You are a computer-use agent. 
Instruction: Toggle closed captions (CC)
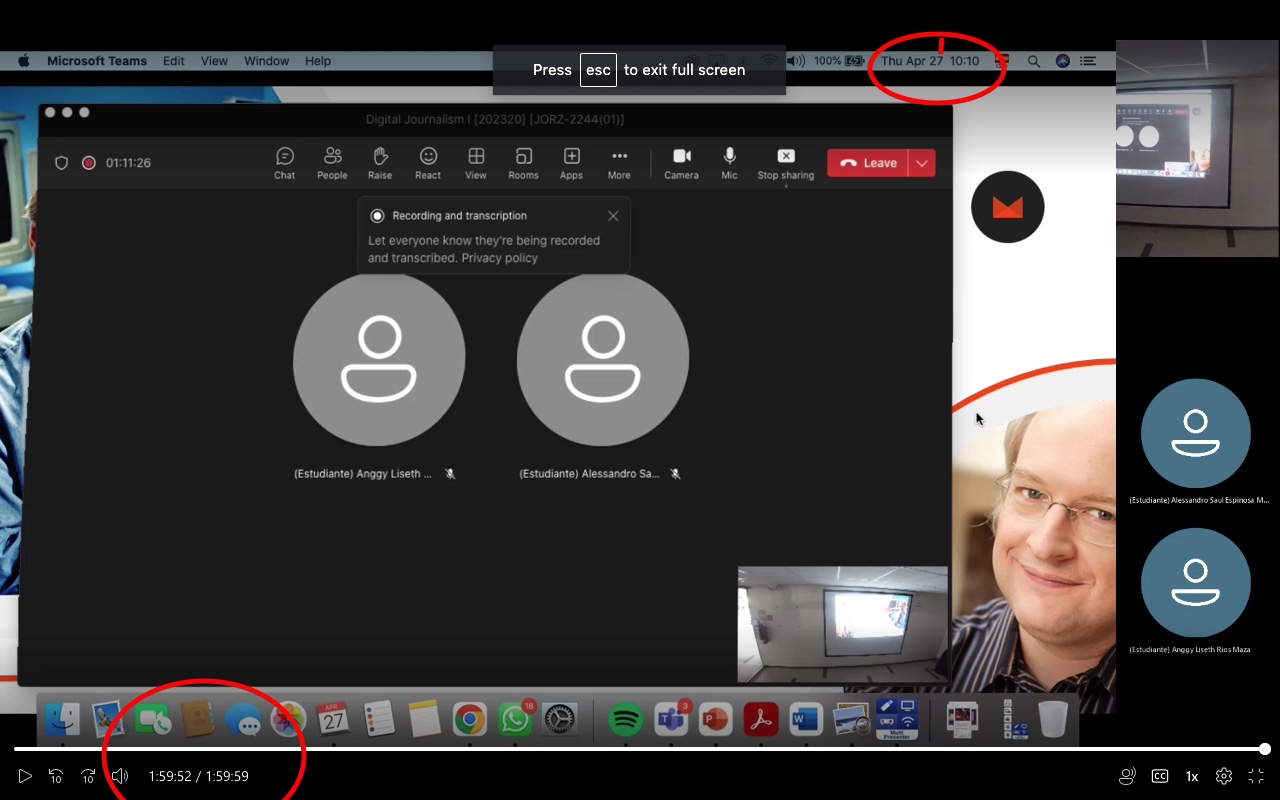[x=1160, y=776]
